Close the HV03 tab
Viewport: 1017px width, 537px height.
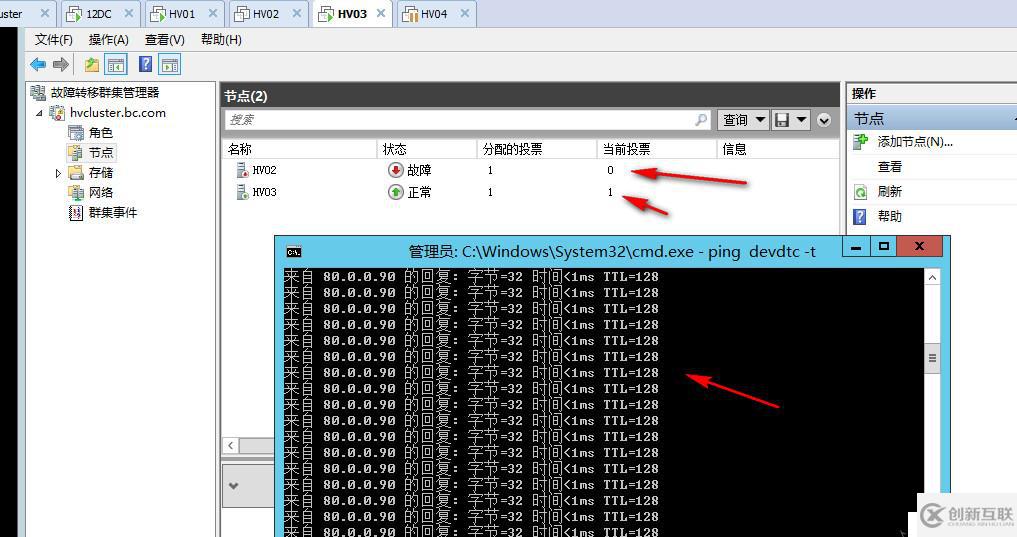point(381,13)
